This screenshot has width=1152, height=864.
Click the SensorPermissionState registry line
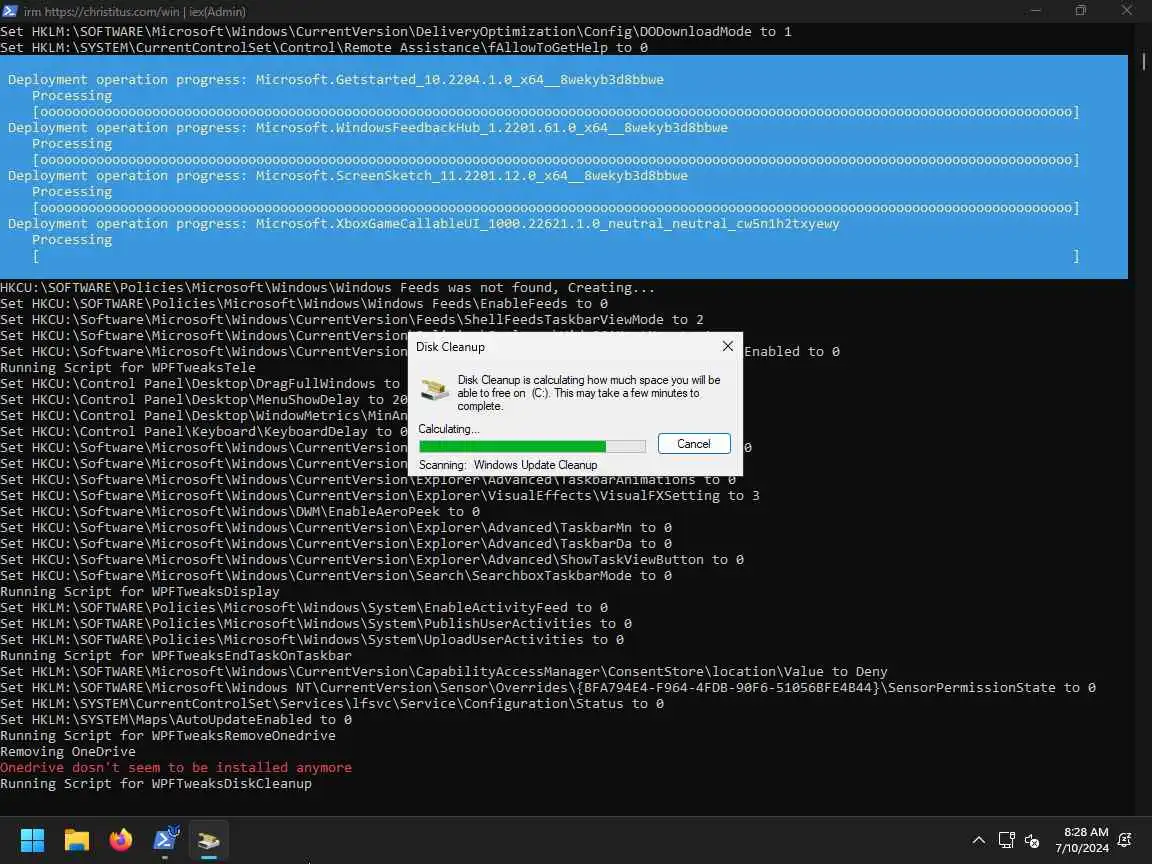547,688
